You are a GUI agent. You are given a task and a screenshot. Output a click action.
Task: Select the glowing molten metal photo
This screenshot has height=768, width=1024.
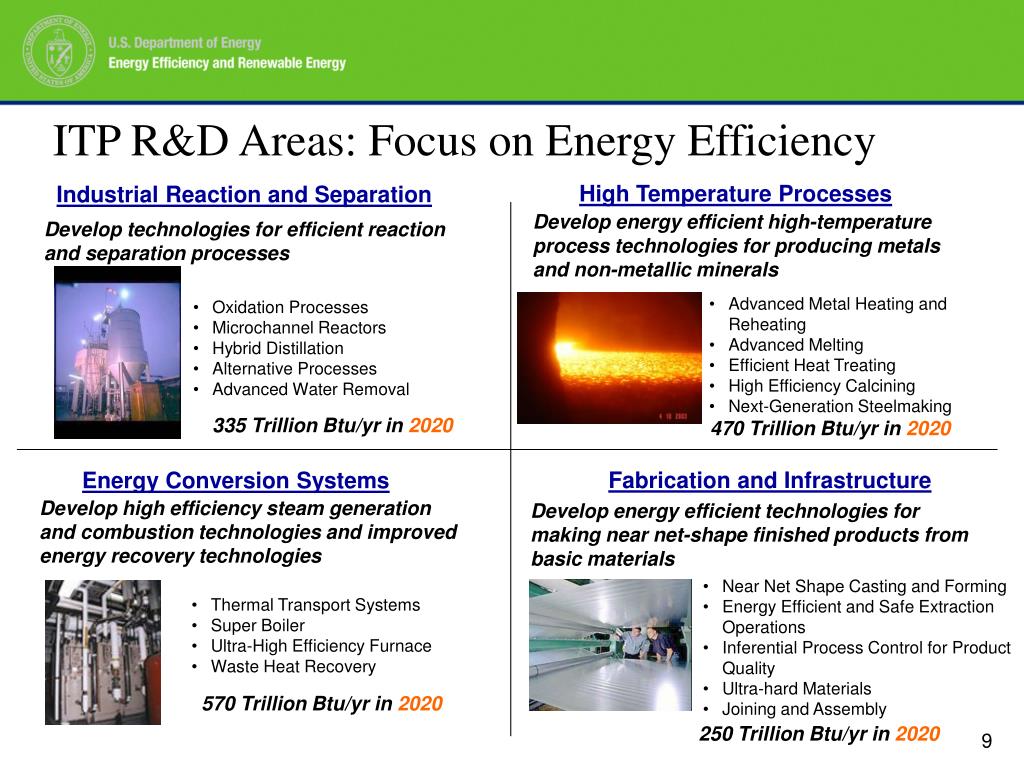coord(609,358)
